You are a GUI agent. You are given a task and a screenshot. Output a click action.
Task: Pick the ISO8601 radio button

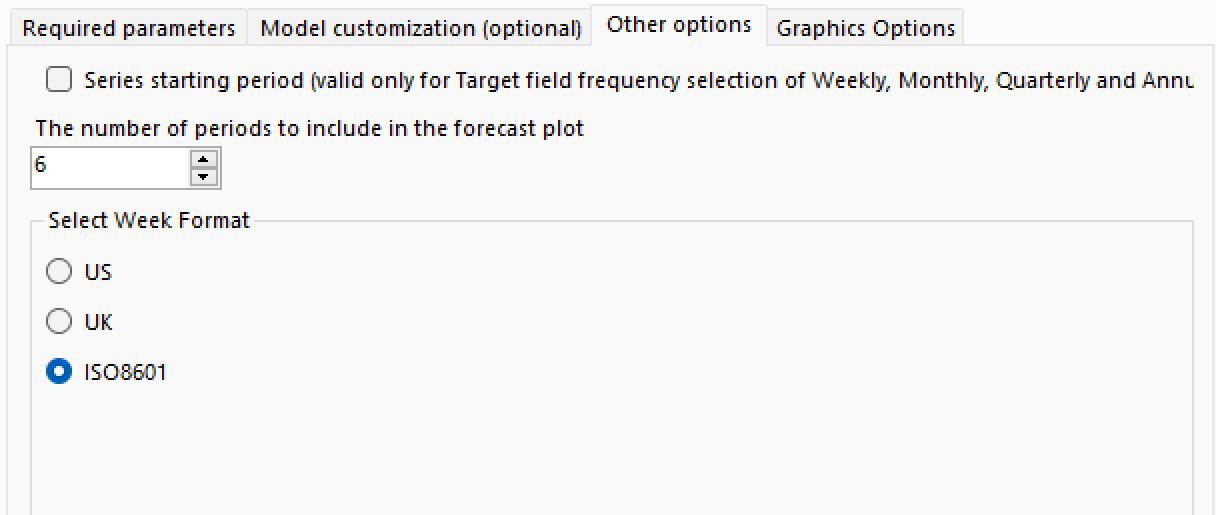pos(60,372)
